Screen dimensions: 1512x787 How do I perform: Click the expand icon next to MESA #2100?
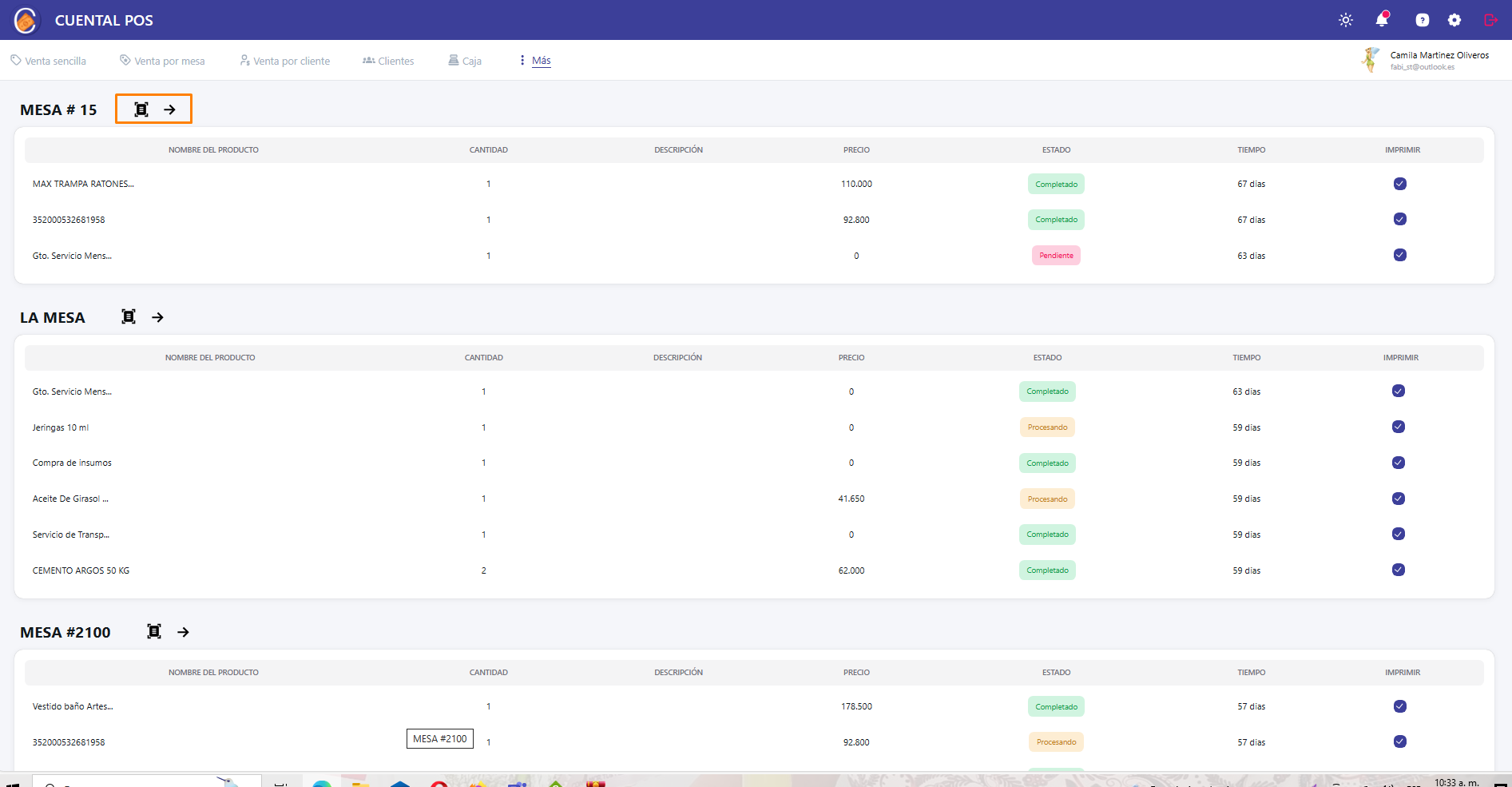point(154,632)
